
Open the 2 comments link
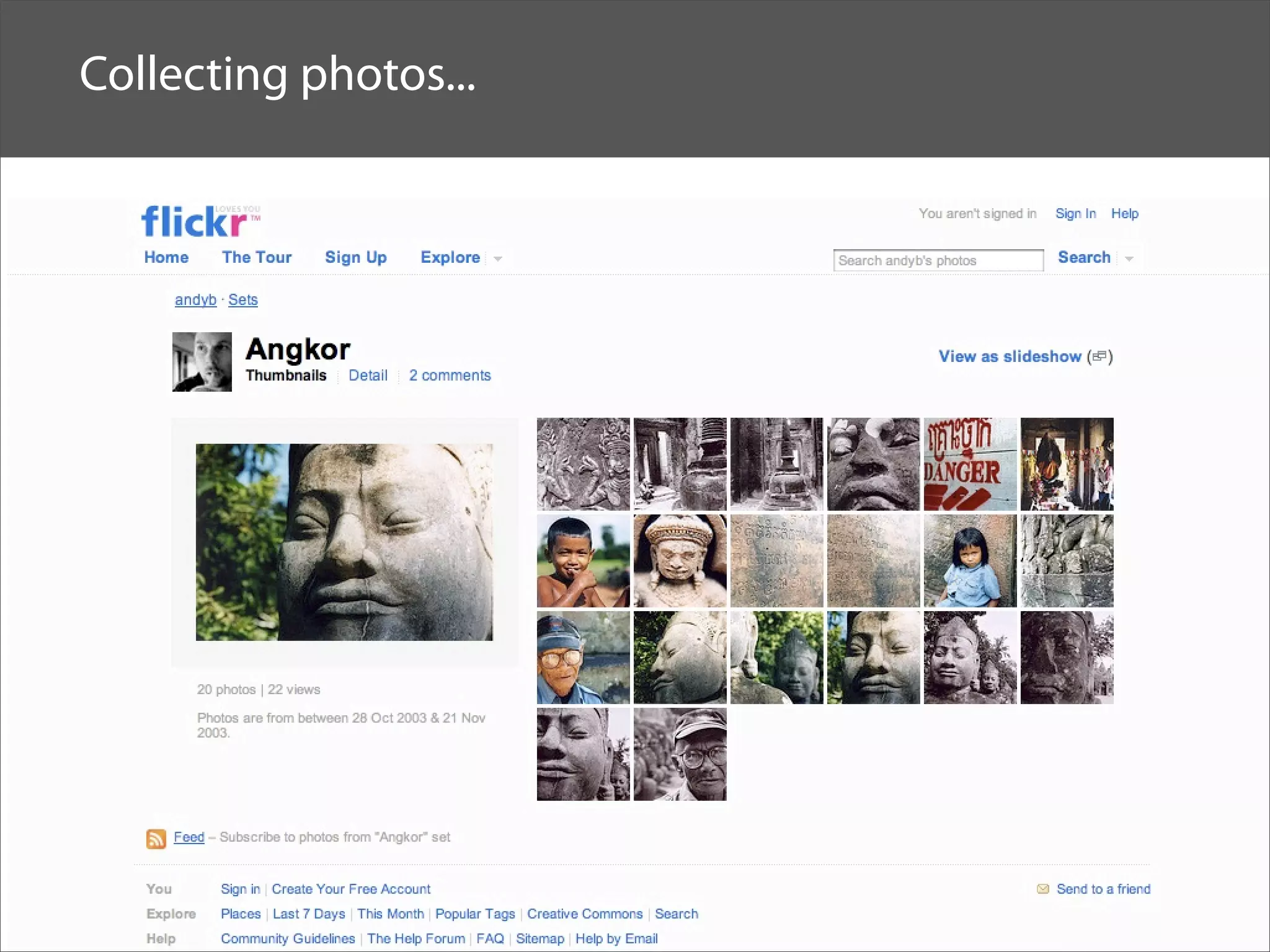(x=450, y=376)
